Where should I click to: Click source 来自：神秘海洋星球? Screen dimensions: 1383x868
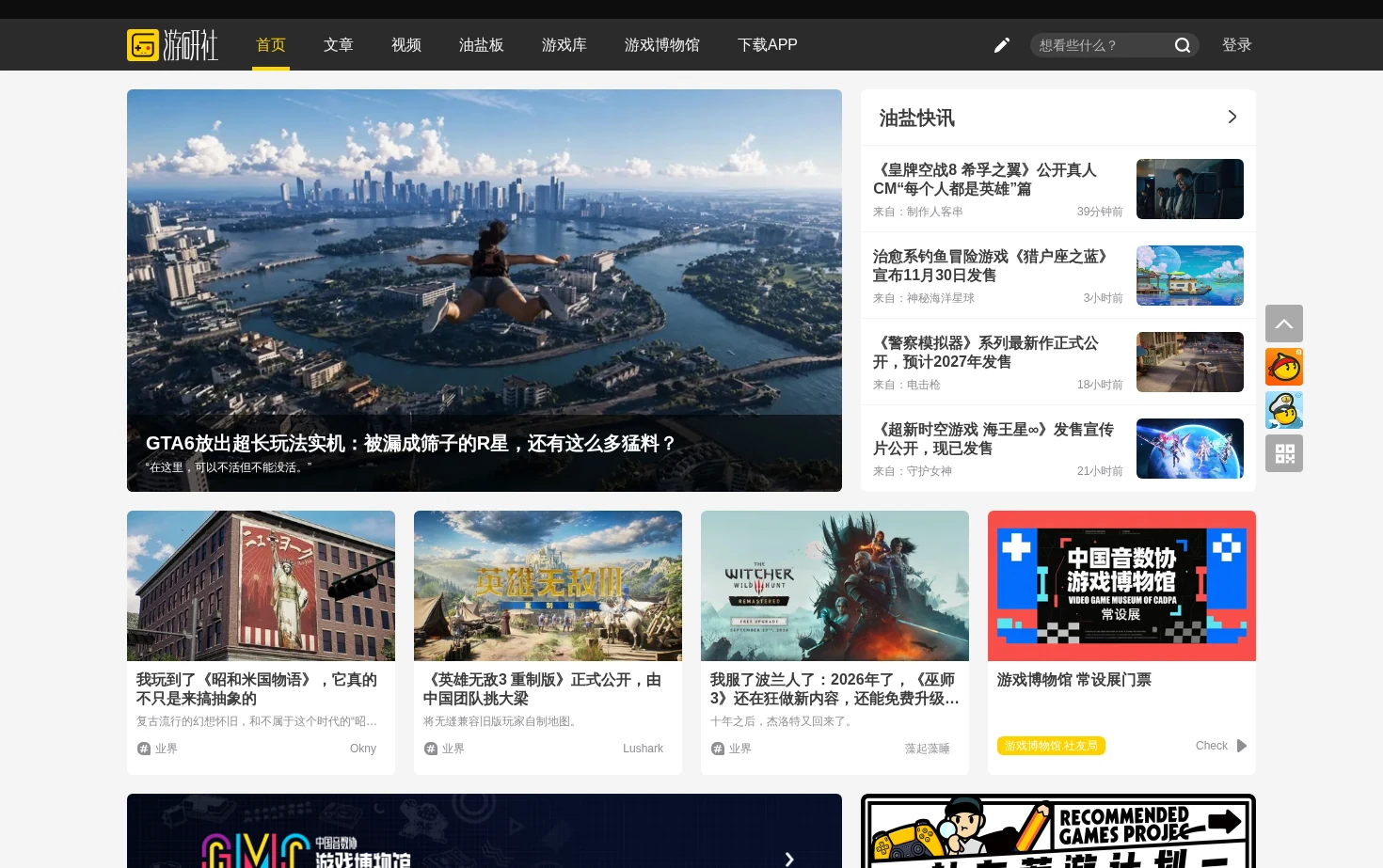pyautogui.click(x=924, y=298)
